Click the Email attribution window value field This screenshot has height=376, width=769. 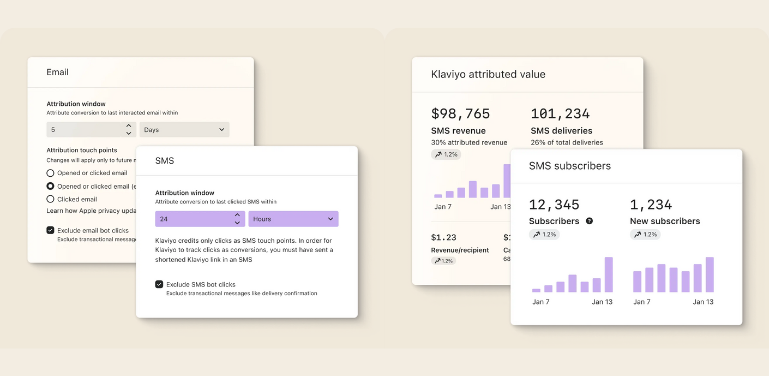coord(91,130)
